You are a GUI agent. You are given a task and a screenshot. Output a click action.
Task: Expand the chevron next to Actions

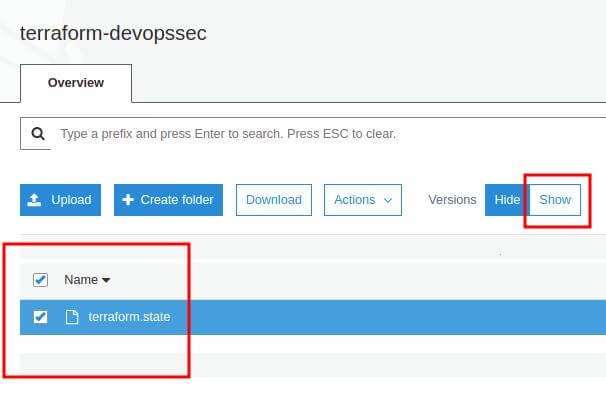tap(388, 200)
